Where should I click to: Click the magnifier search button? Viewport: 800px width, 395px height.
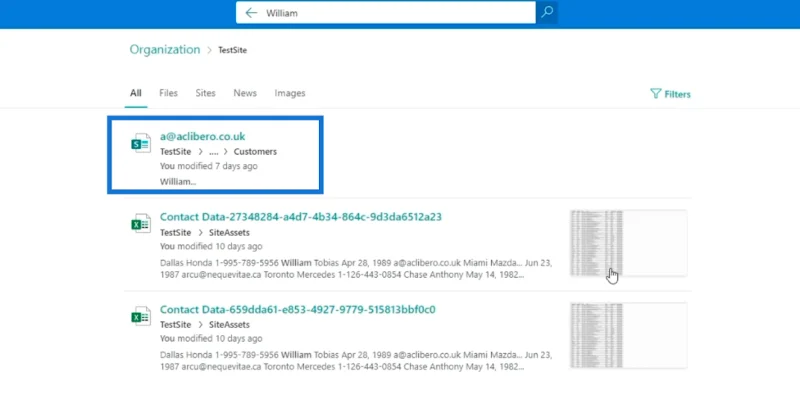point(547,13)
